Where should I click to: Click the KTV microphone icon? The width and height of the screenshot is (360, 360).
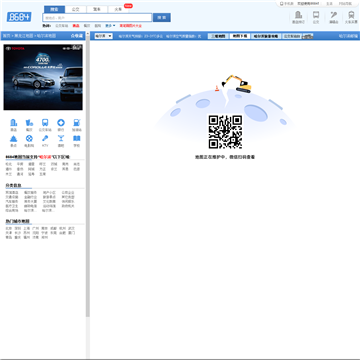[x=45, y=138]
